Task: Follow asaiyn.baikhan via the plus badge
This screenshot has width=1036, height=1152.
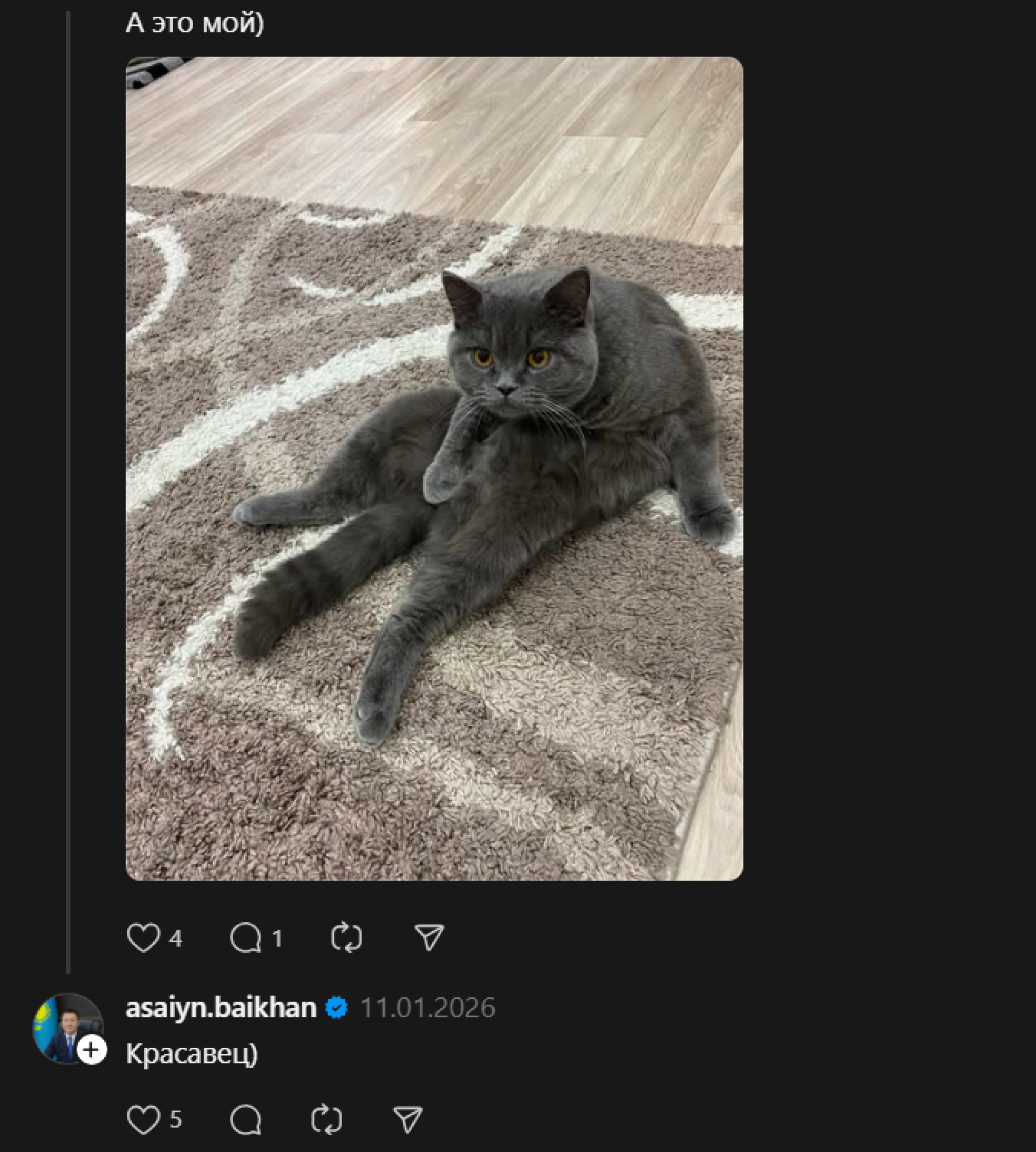Action: coord(92,1049)
